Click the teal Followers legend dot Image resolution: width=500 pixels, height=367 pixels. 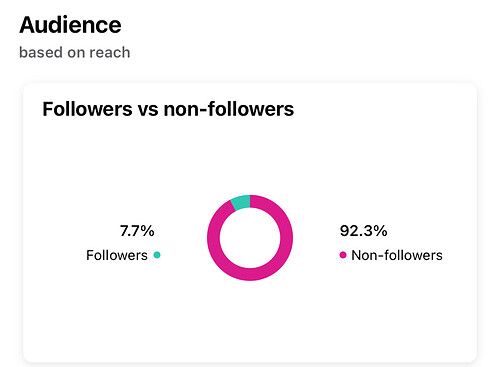(x=157, y=255)
